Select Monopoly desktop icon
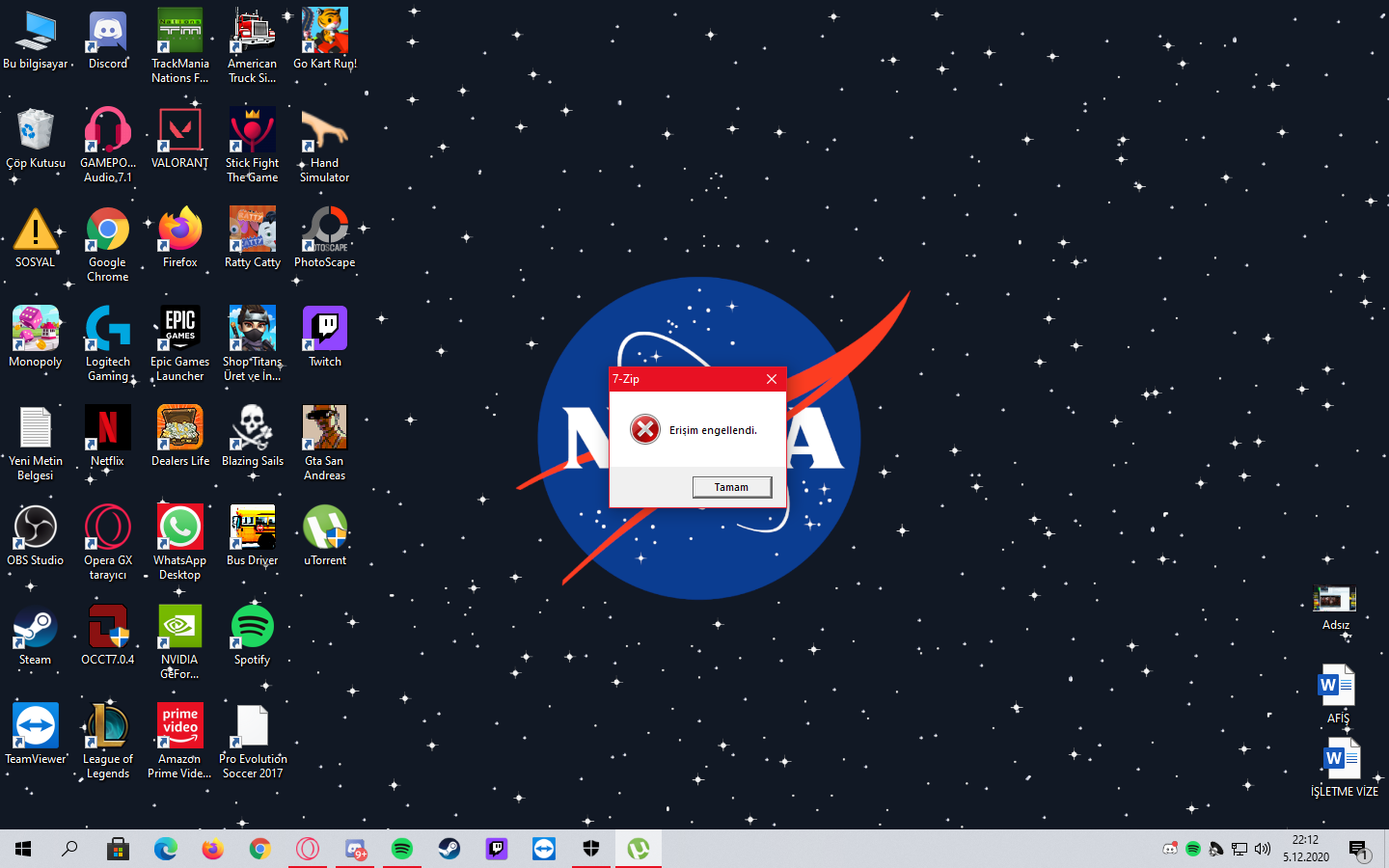Viewport: 1389px width, 868px height. point(36,339)
